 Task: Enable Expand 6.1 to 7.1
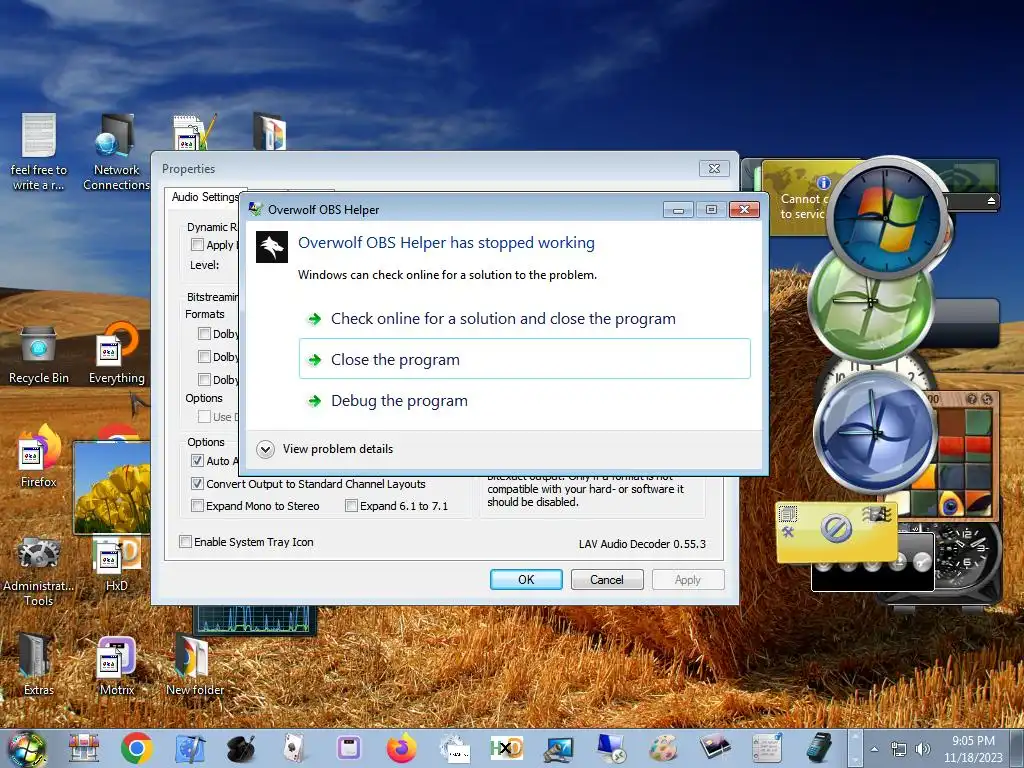pos(351,505)
